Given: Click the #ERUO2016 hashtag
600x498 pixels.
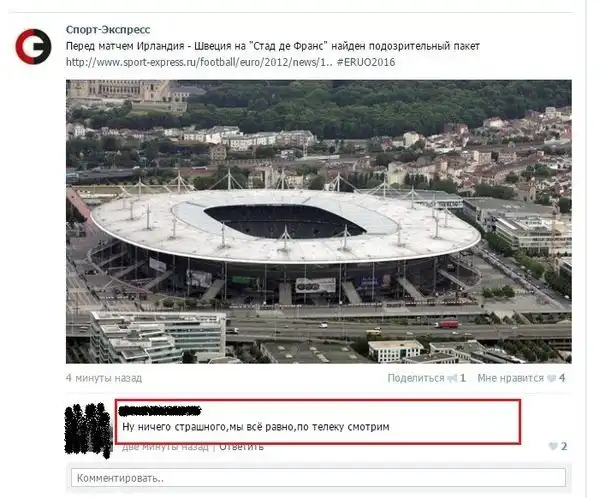Looking at the screenshot, I should [x=366, y=62].
